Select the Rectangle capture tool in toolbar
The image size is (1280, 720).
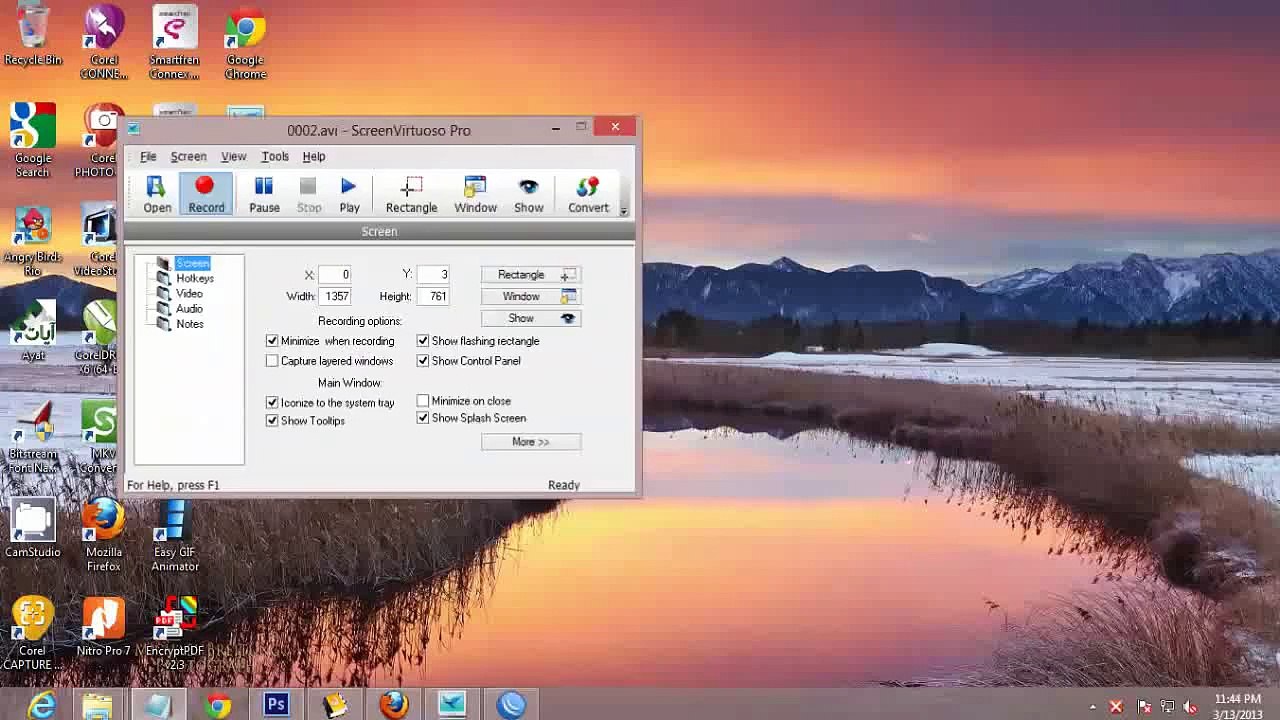pyautogui.click(x=411, y=194)
